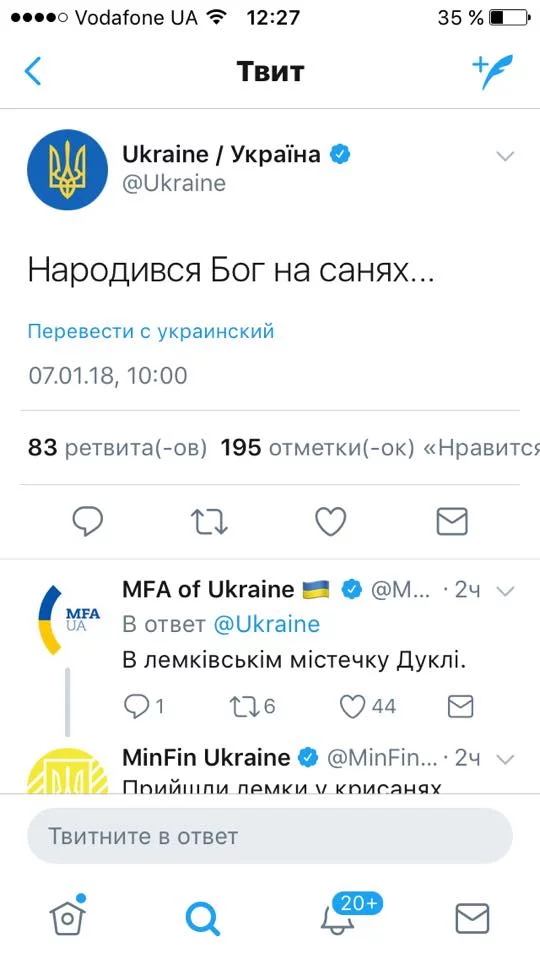Compose a new tweet with the feather icon

point(492,72)
